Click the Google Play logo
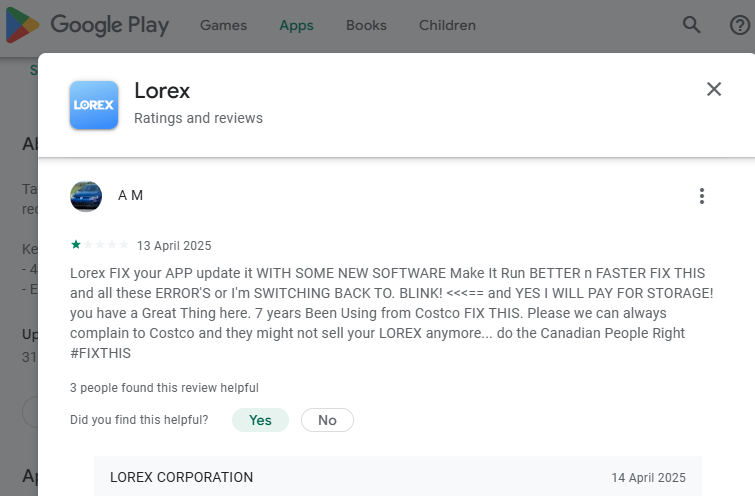 [87, 25]
